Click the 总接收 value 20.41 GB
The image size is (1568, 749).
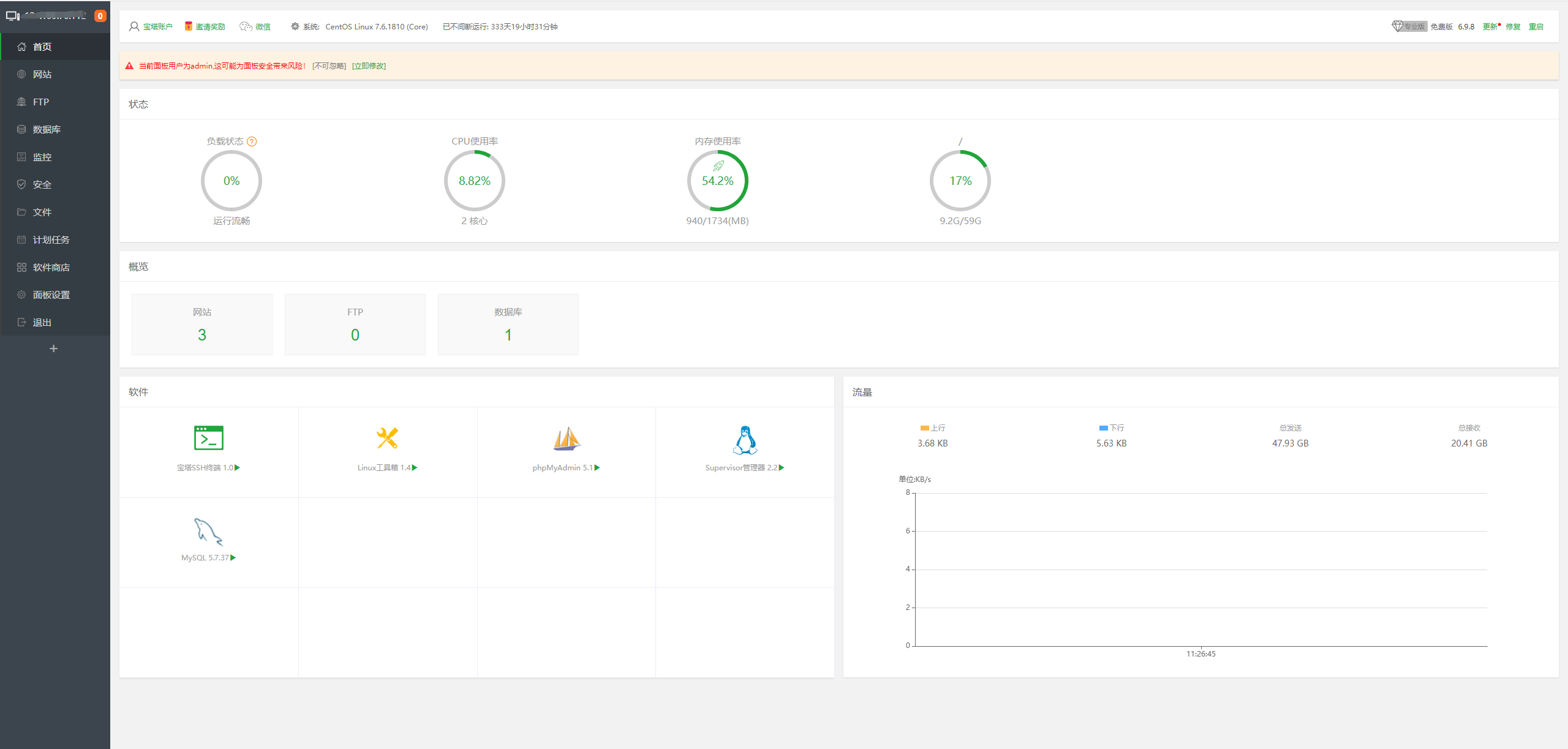point(1469,443)
